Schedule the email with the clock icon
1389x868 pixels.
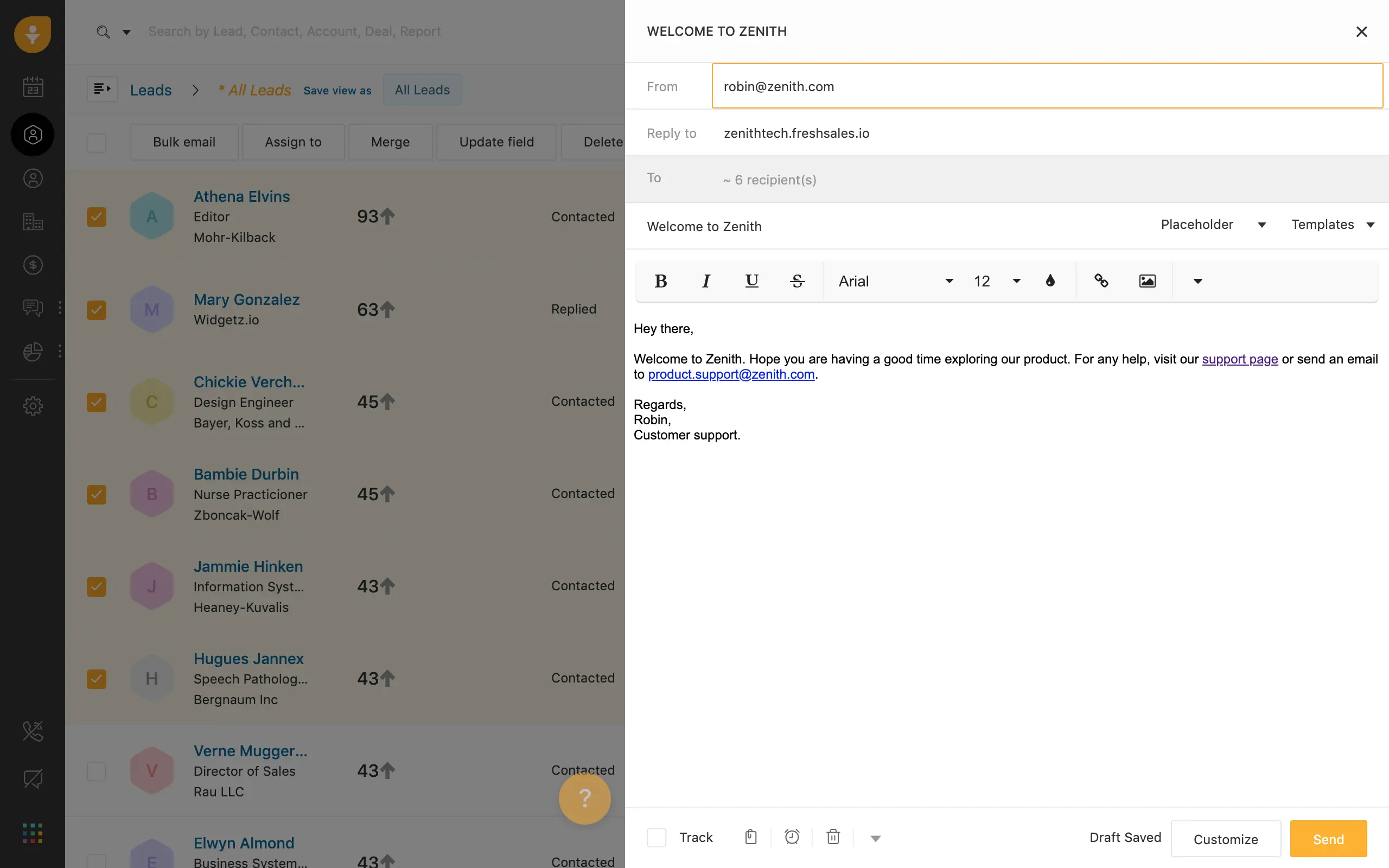[792, 837]
